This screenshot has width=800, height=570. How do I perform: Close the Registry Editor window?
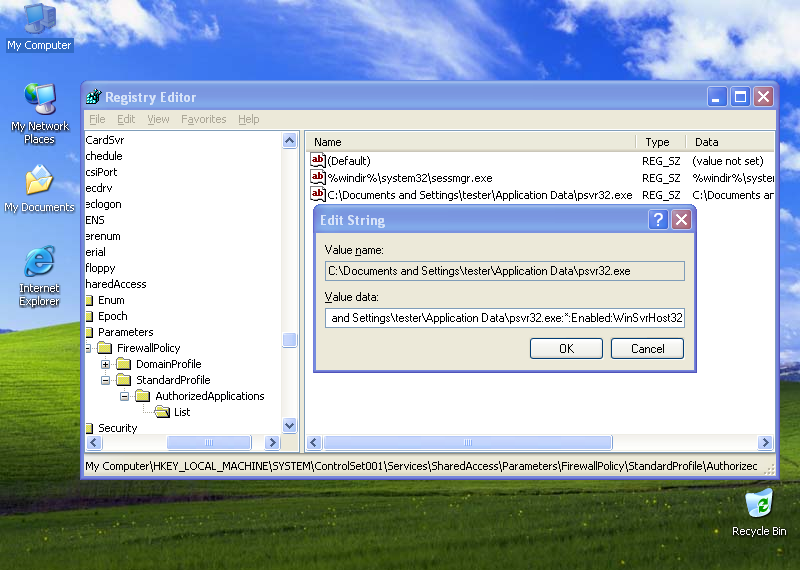pyautogui.click(x=763, y=96)
